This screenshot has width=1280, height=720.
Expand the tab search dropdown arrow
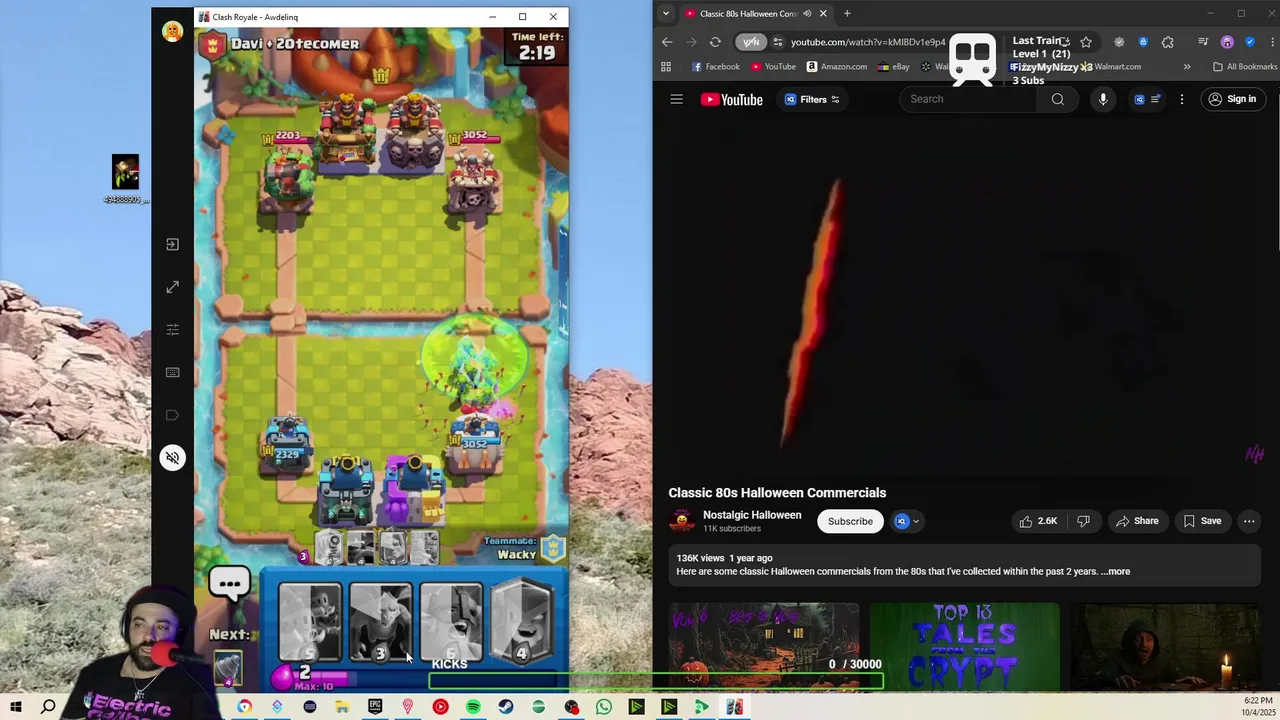point(666,14)
